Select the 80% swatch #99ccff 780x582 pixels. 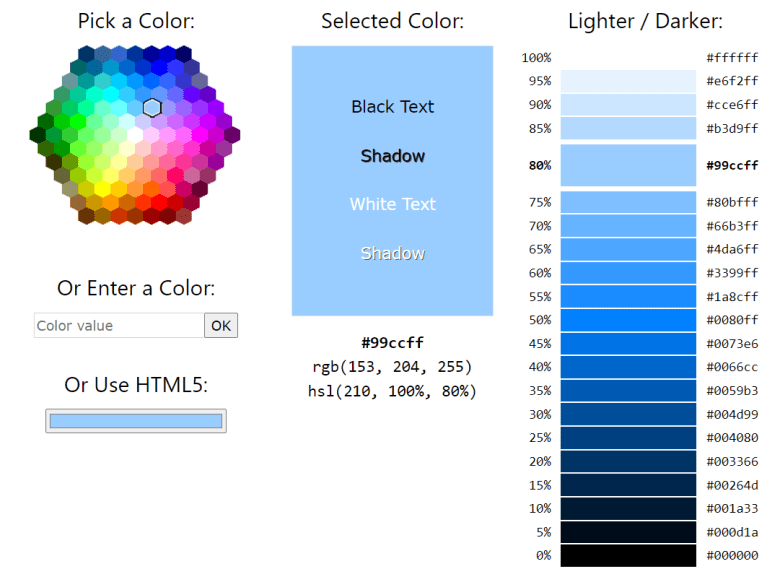[x=628, y=165]
